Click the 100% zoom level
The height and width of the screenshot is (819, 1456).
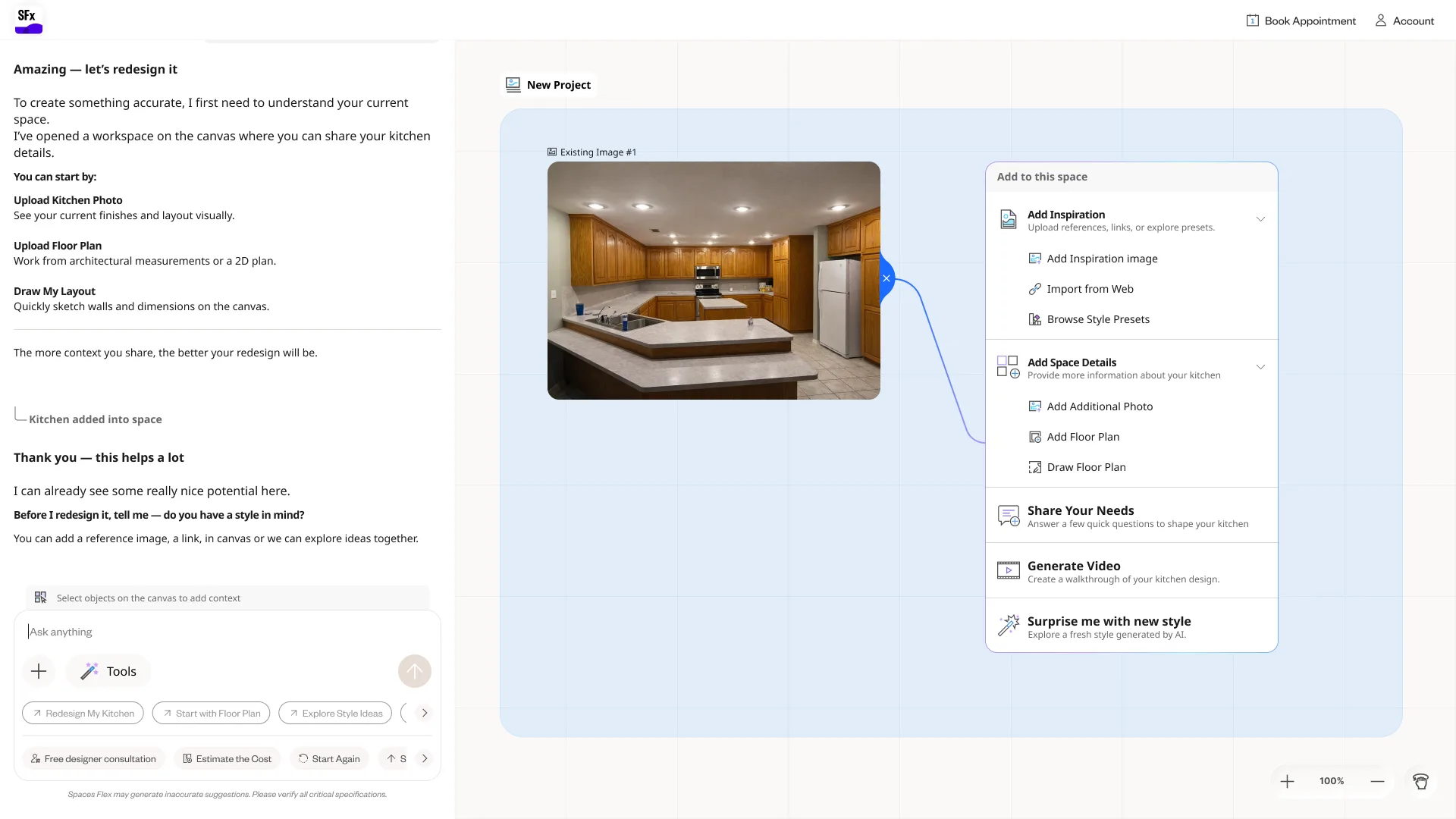(1332, 781)
